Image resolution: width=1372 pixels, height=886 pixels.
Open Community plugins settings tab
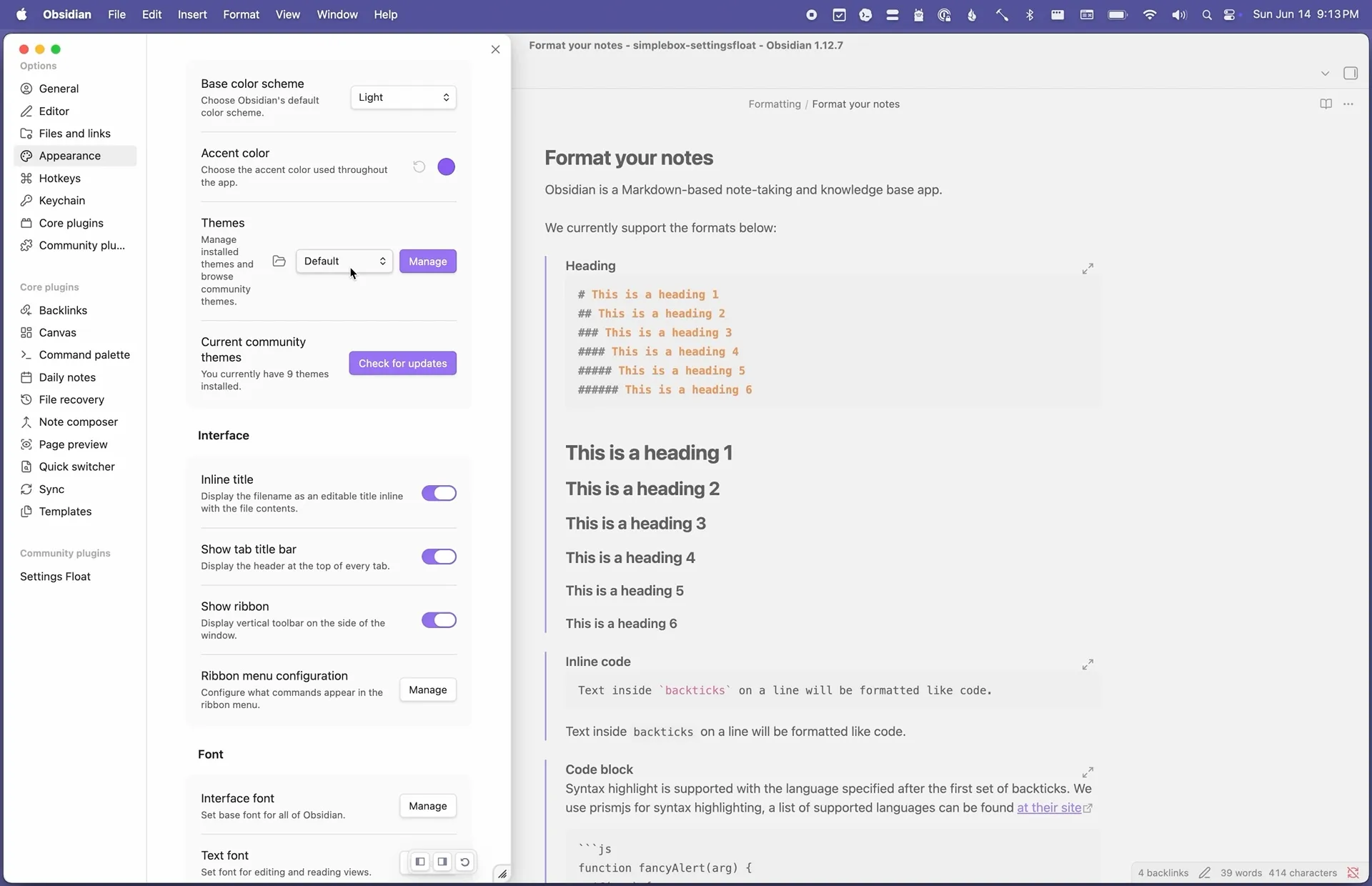pyautogui.click(x=75, y=246)
